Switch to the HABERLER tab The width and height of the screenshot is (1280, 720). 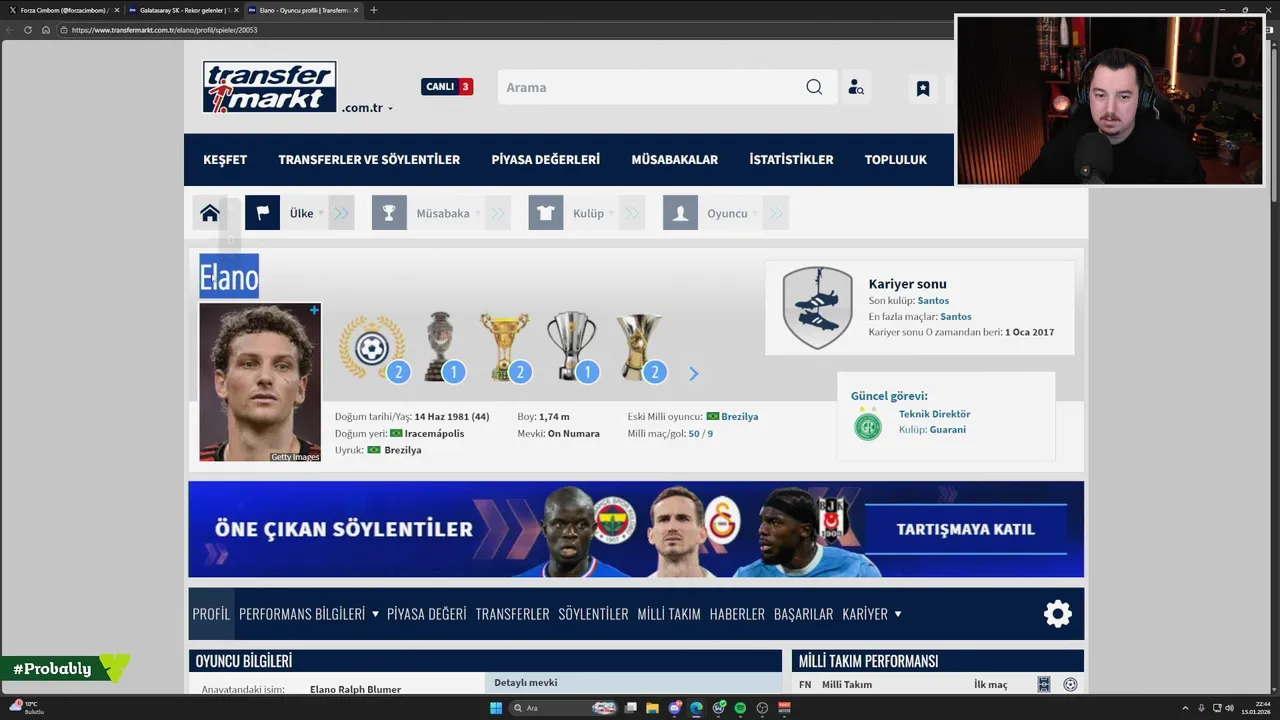[x=737, y=613]
